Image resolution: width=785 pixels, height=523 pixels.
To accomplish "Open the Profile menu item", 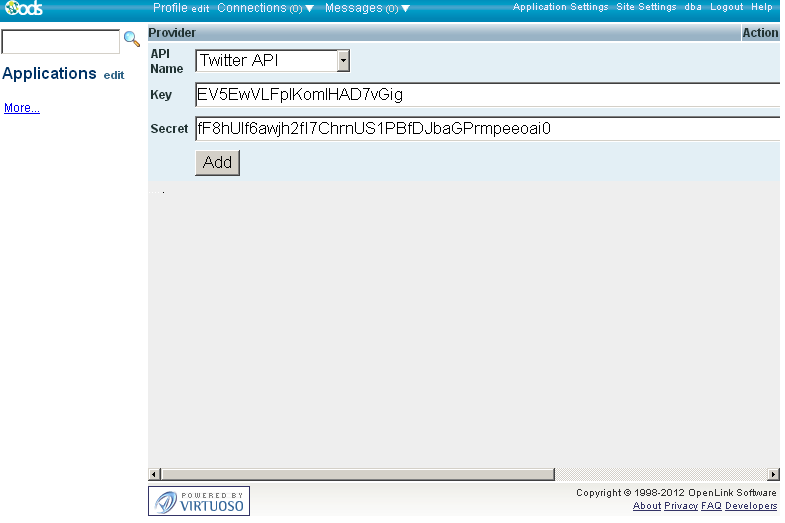I will [170, 8].
